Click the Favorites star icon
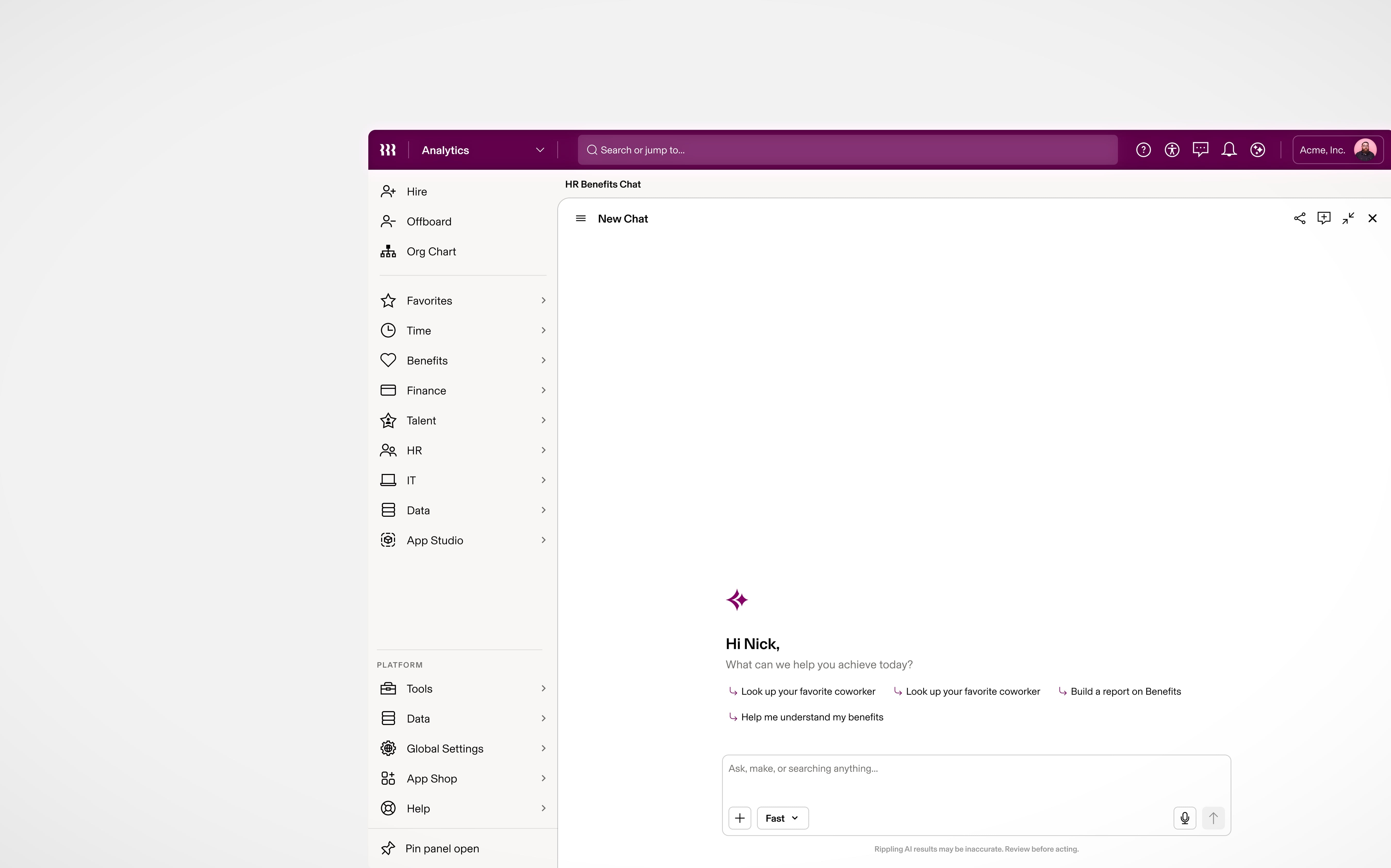The width and height of the screenshot is (1391, 868). pyautogui.click(x=388, y=301)
